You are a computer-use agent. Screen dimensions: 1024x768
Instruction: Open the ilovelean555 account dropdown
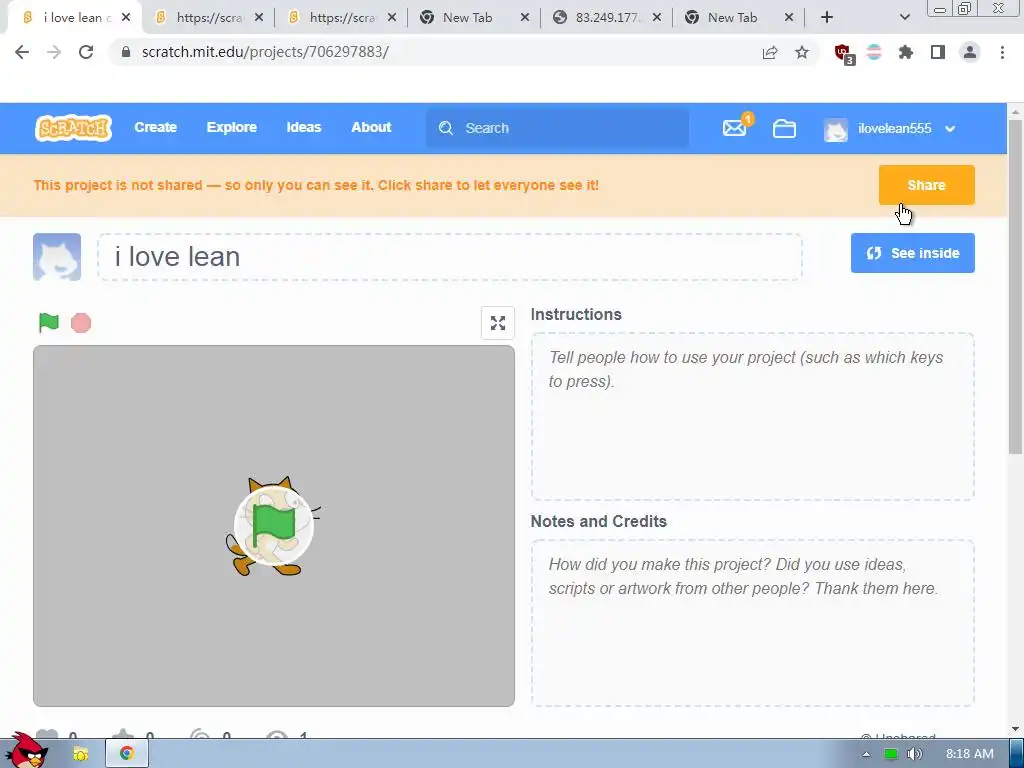(950, 129)
